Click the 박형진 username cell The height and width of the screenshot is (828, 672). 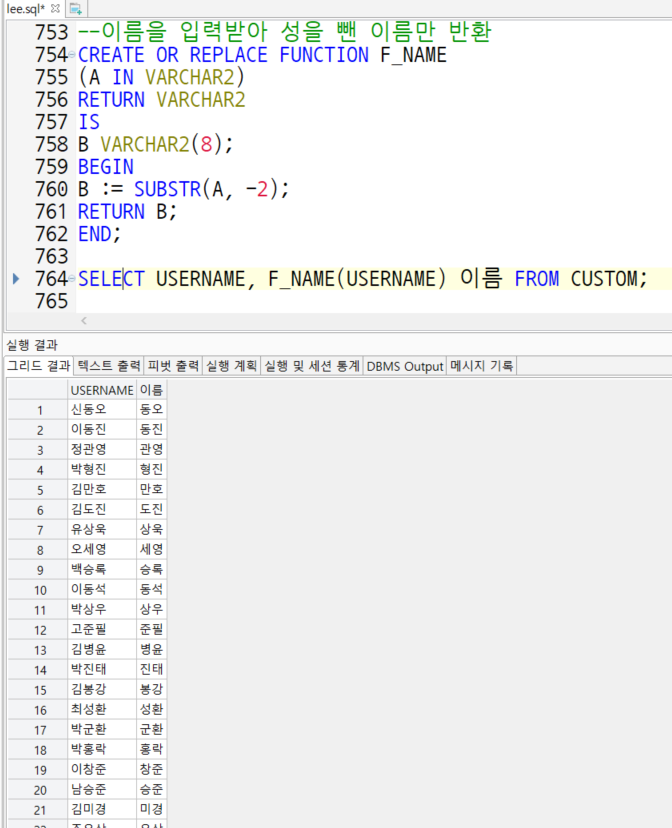[x=102, y=469]
